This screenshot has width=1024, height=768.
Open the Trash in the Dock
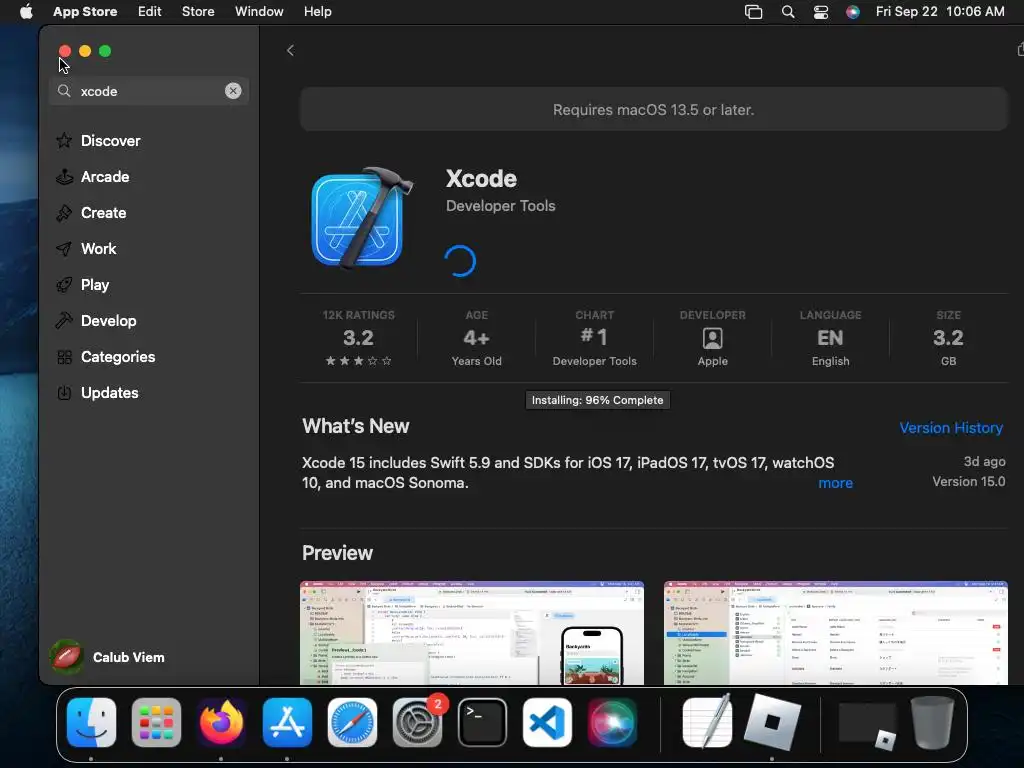933,722
